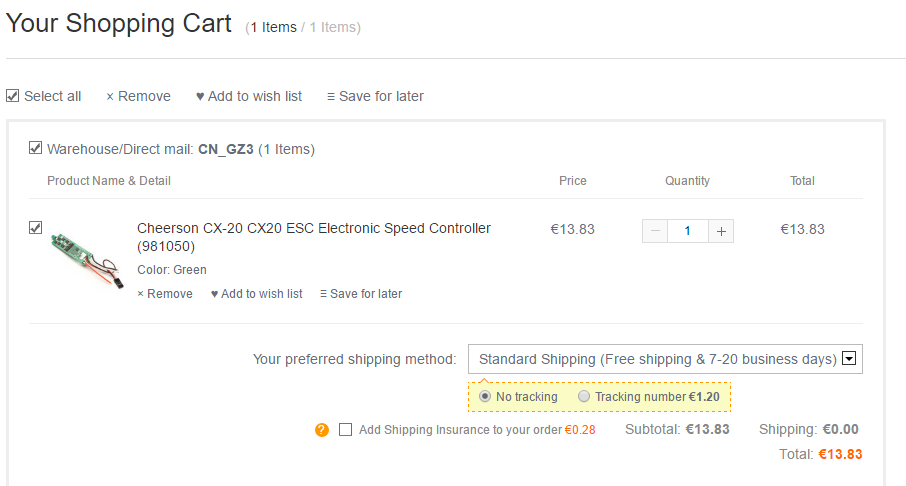Open the Cheerson ESC product thumbnail

tap(85, 257)
